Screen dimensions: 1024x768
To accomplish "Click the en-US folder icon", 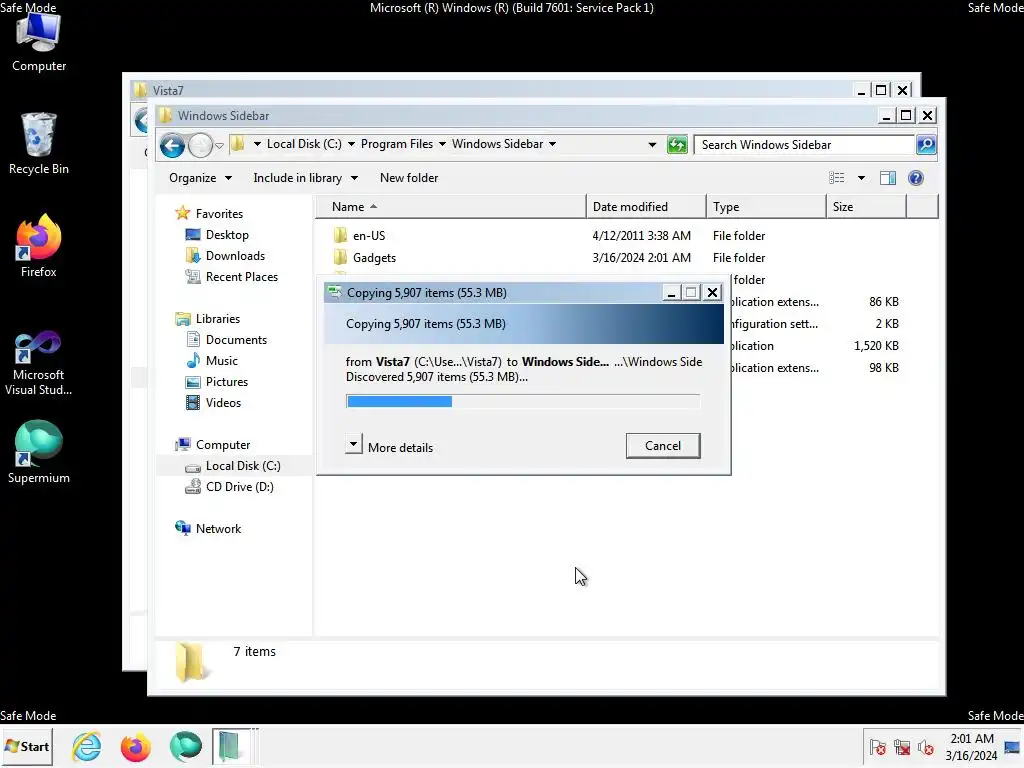I will pos(340,236).
